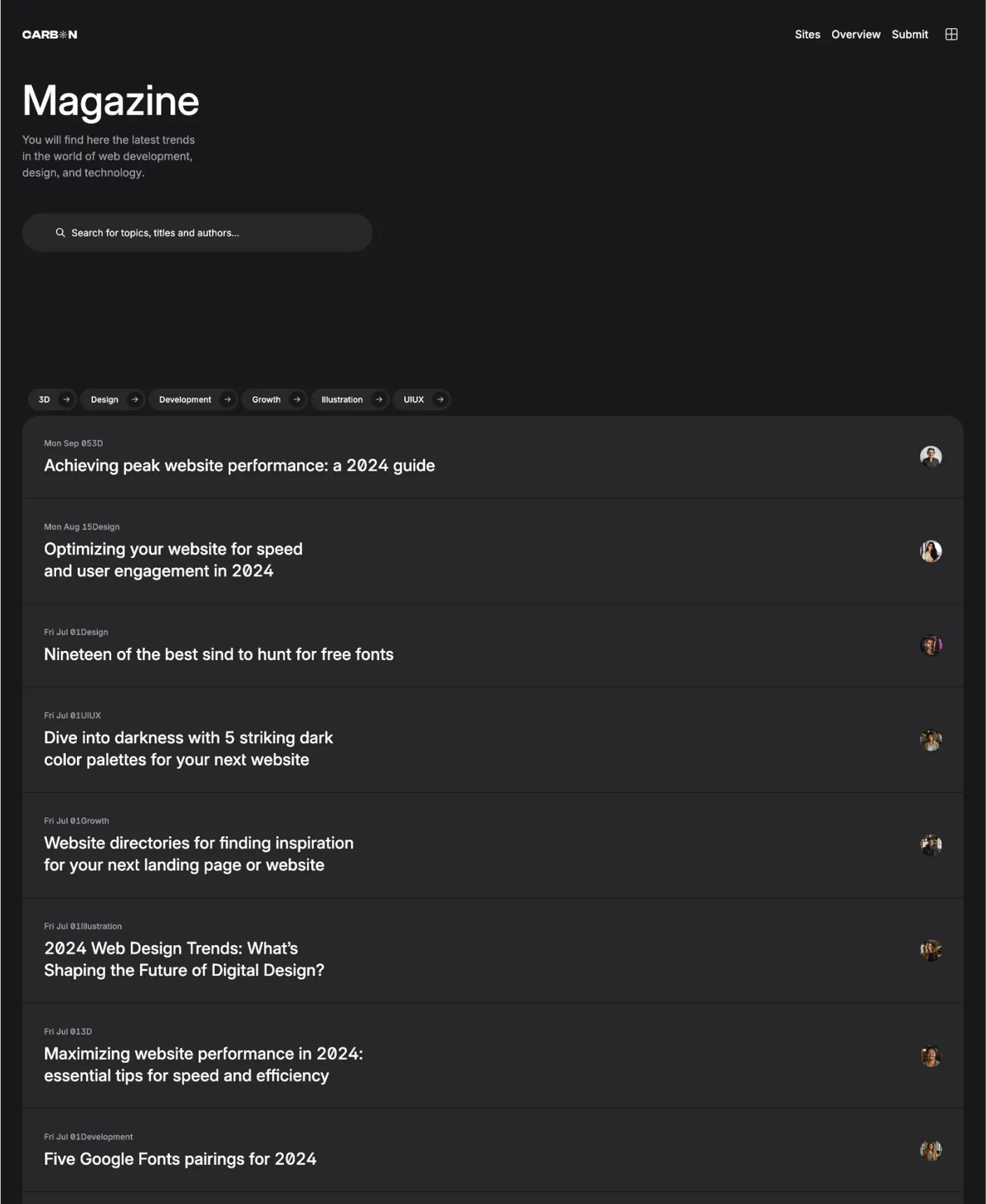This screenshot has width=986, height=1204.
Task: Read "Five Google Fonts pairings for 2024"
Action: (180, 1159)
